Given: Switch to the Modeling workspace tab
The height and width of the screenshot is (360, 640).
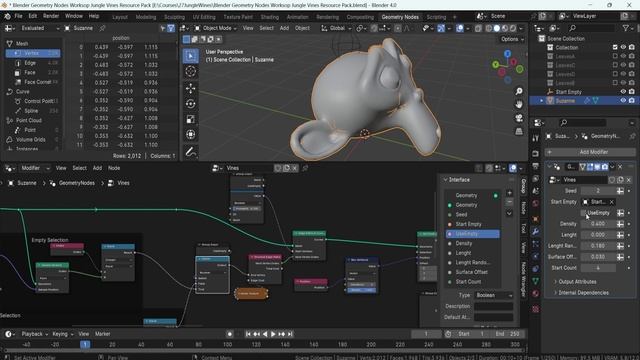Looking at the screenshot, I should (146, 17).
